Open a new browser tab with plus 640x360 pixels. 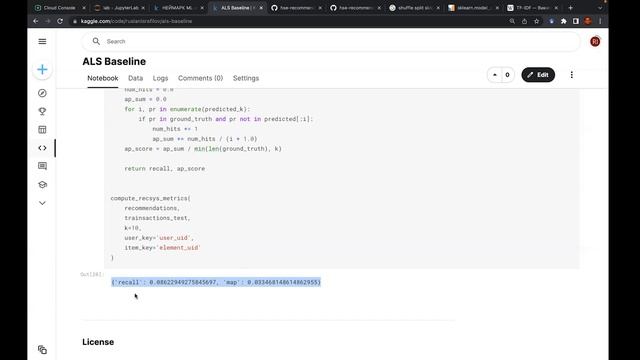point(570,8)
